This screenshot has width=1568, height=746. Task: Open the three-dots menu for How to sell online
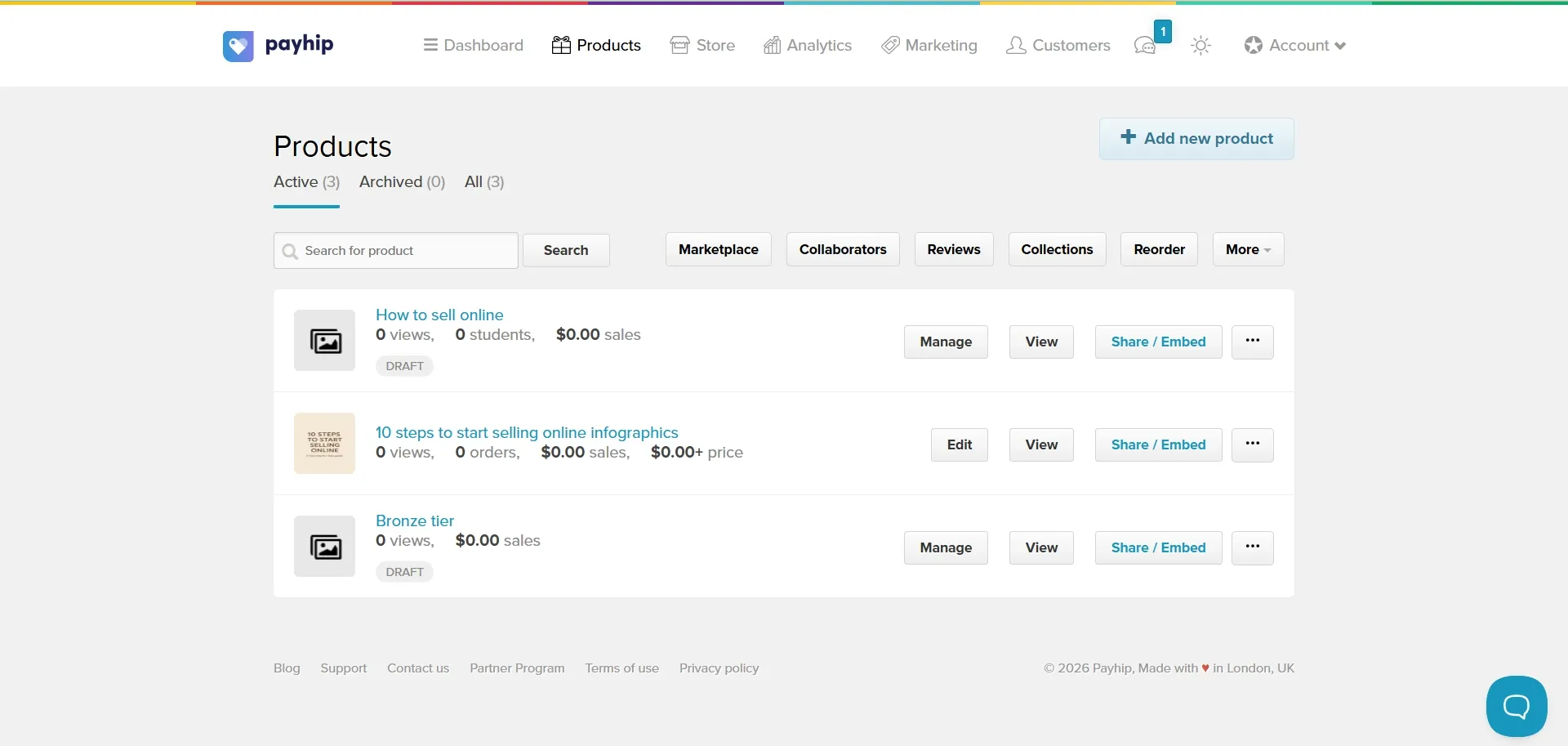(1253, 342)
